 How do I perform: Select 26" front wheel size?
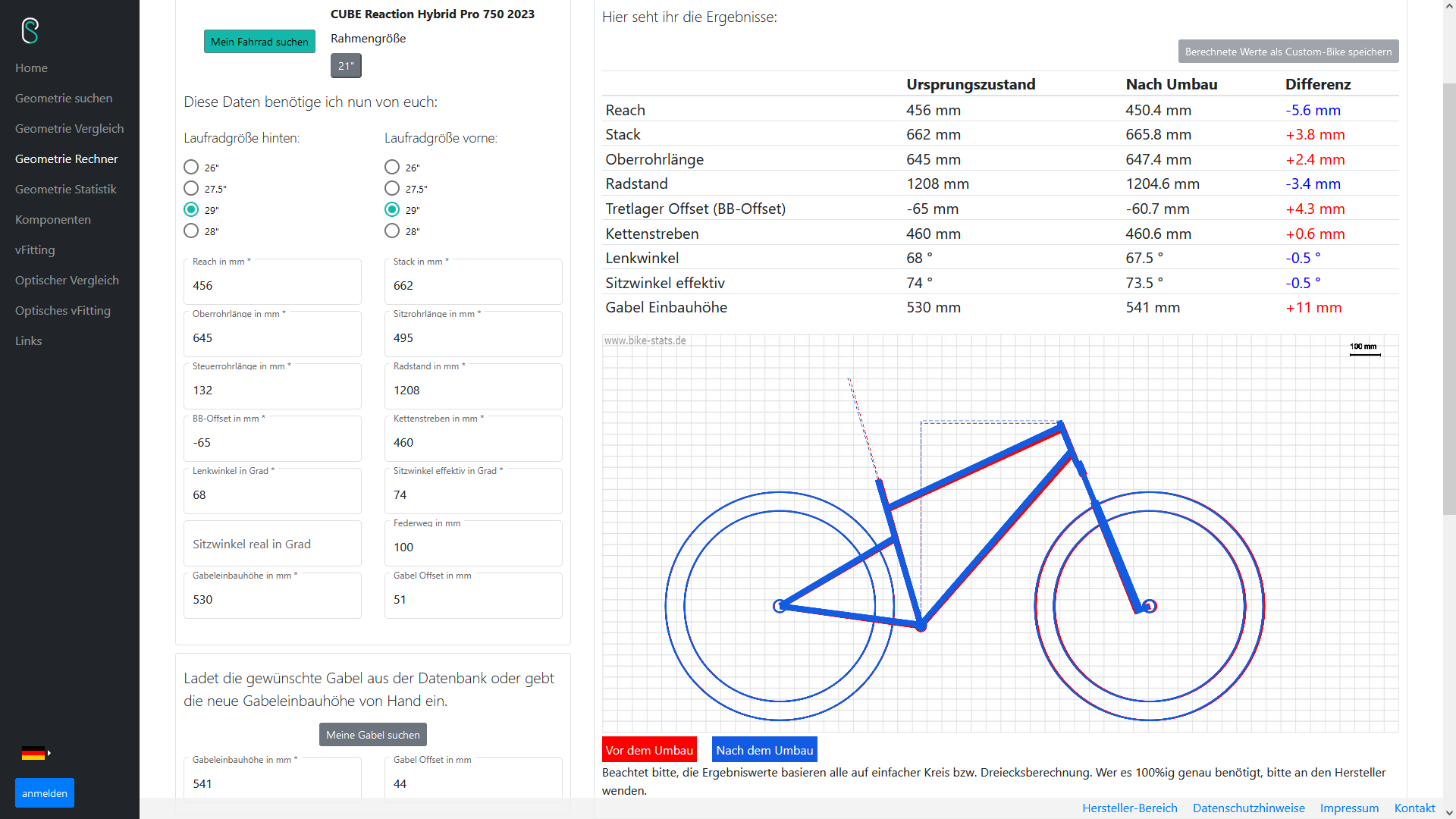pos(392,168)
